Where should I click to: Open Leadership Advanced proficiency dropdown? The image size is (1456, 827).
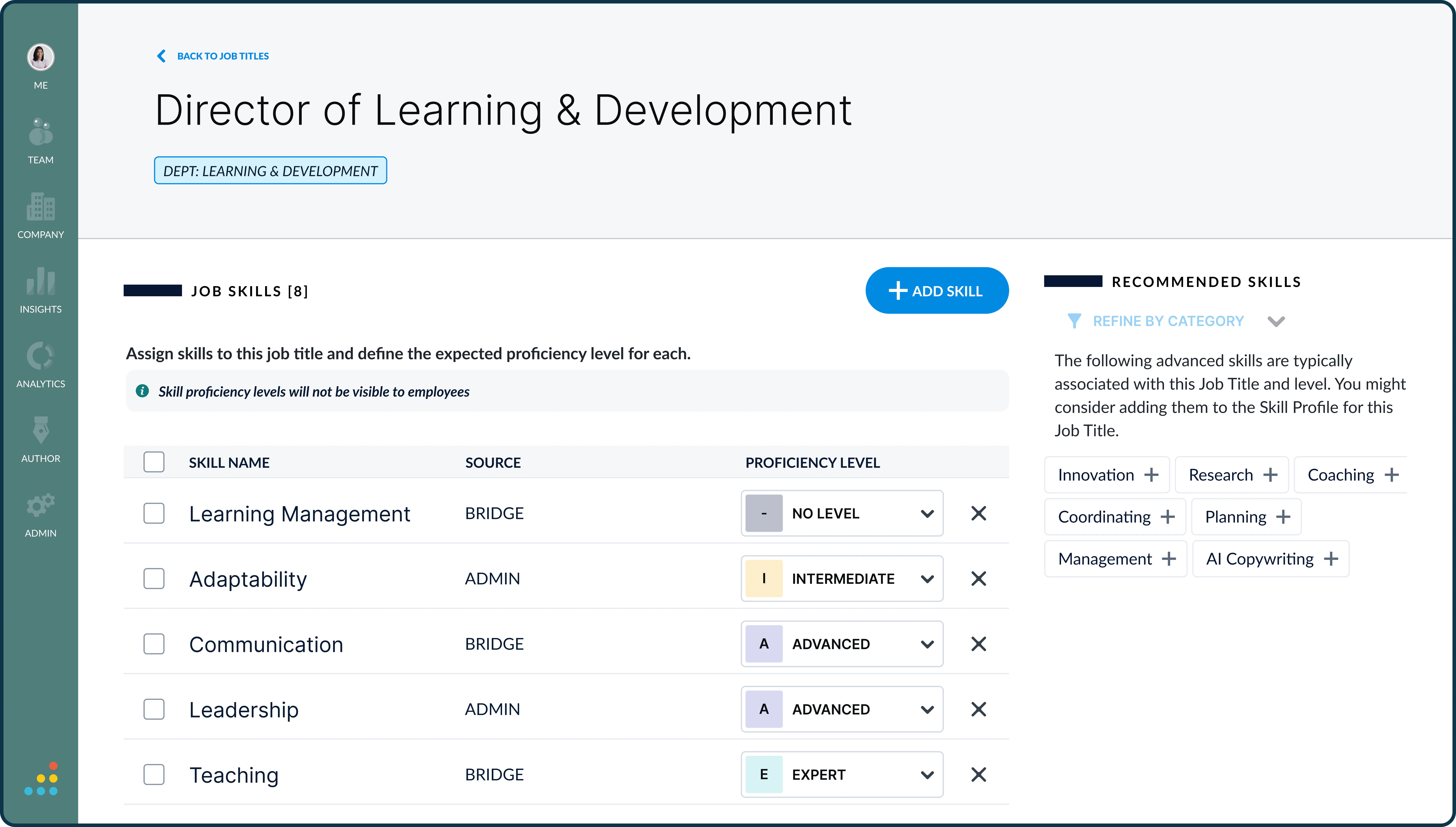click(x=842, y=709)
